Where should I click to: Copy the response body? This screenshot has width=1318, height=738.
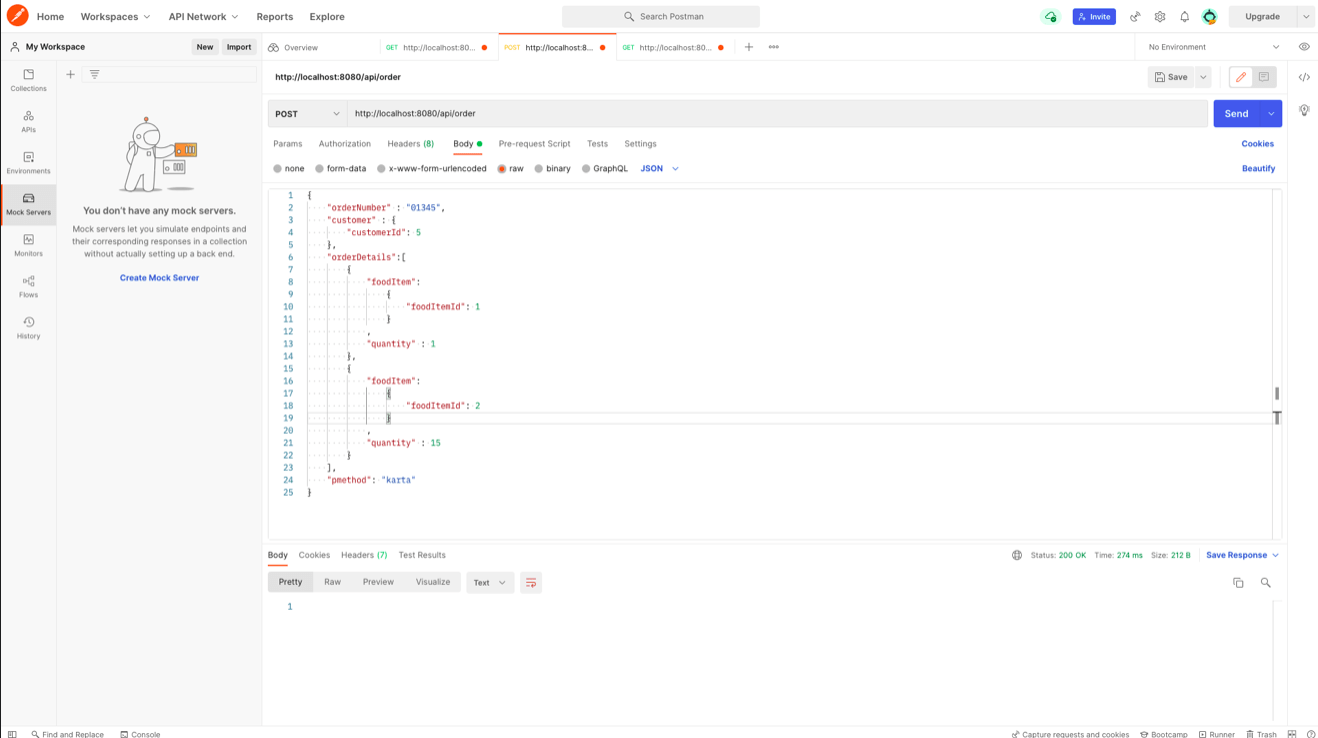point(1238,581)
